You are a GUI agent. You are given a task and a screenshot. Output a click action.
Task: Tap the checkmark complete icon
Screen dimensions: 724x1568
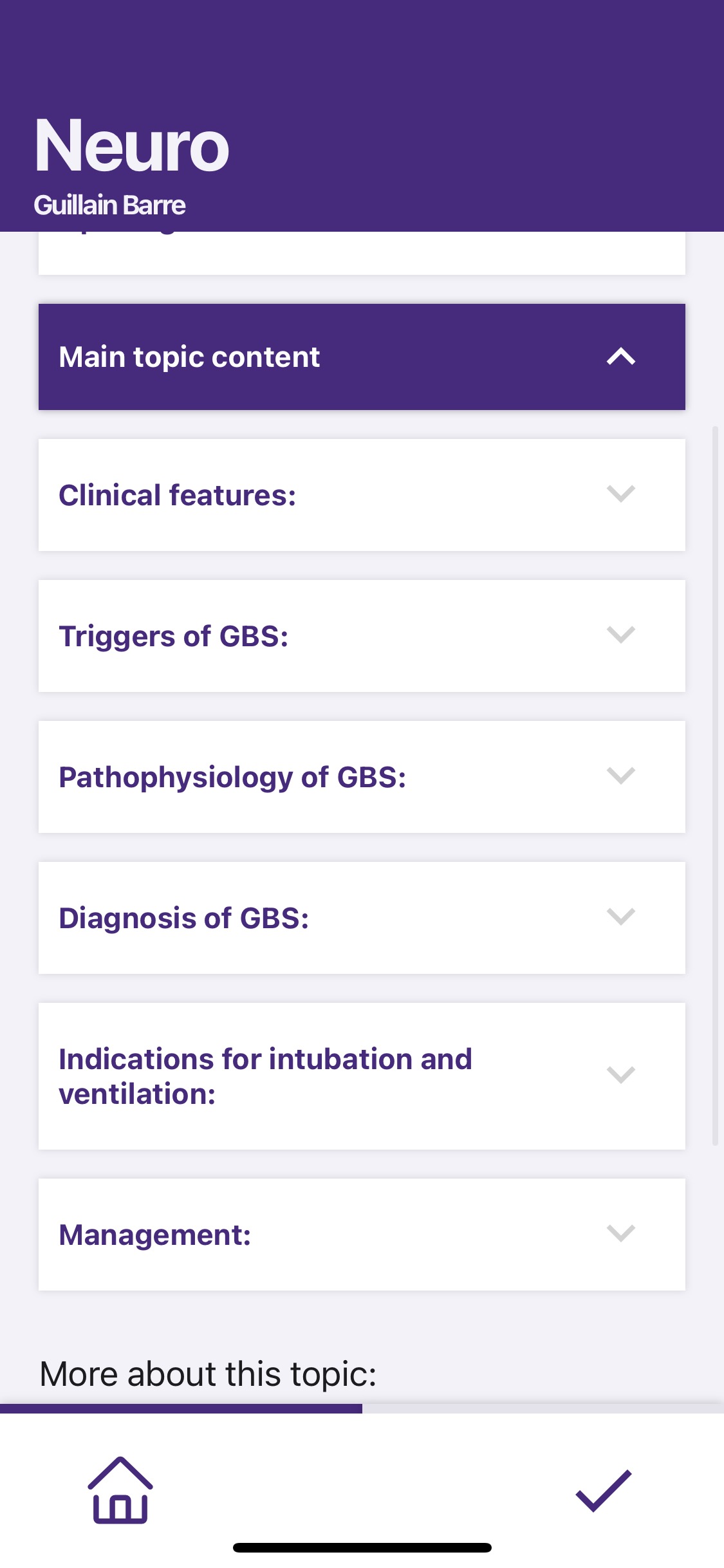(603, 1490)
